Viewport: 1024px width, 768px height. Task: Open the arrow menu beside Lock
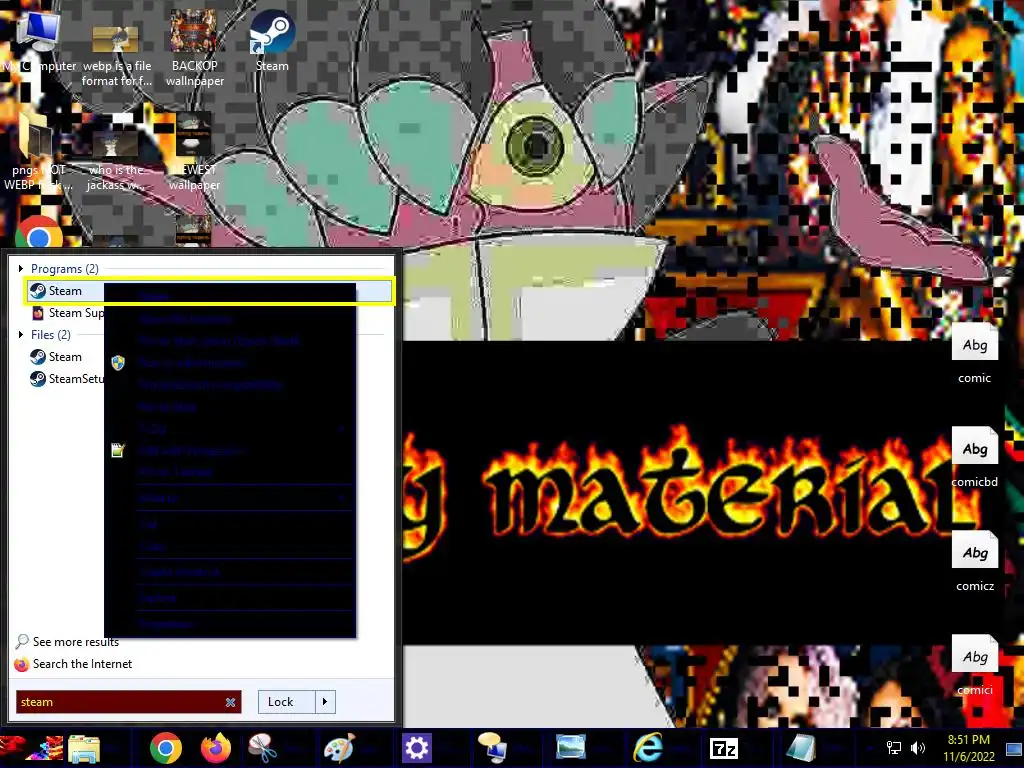[x=325, y=702]
